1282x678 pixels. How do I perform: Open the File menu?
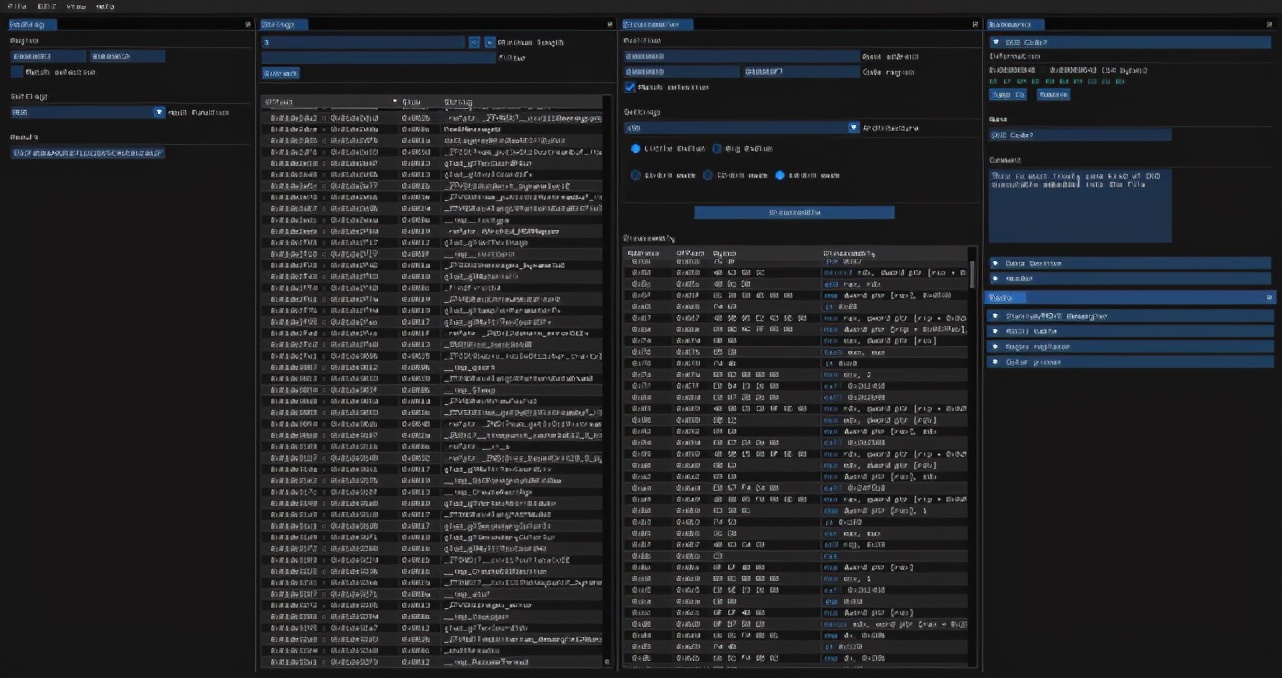tap(17, 6)
